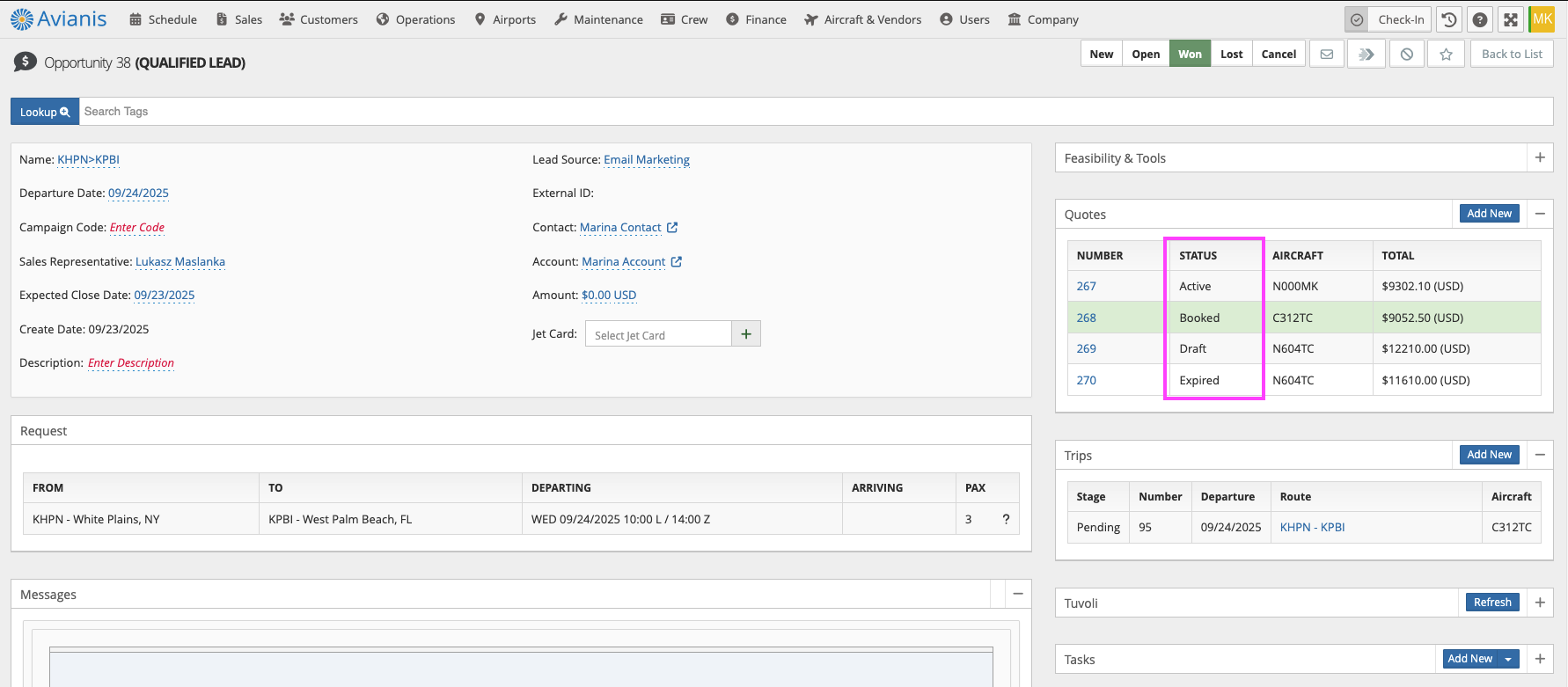Image resolution: width=1568 pixels, height=687 pixels.
Task: Click the plus icon beside Jet Card
Action: (x=746, y=334)
